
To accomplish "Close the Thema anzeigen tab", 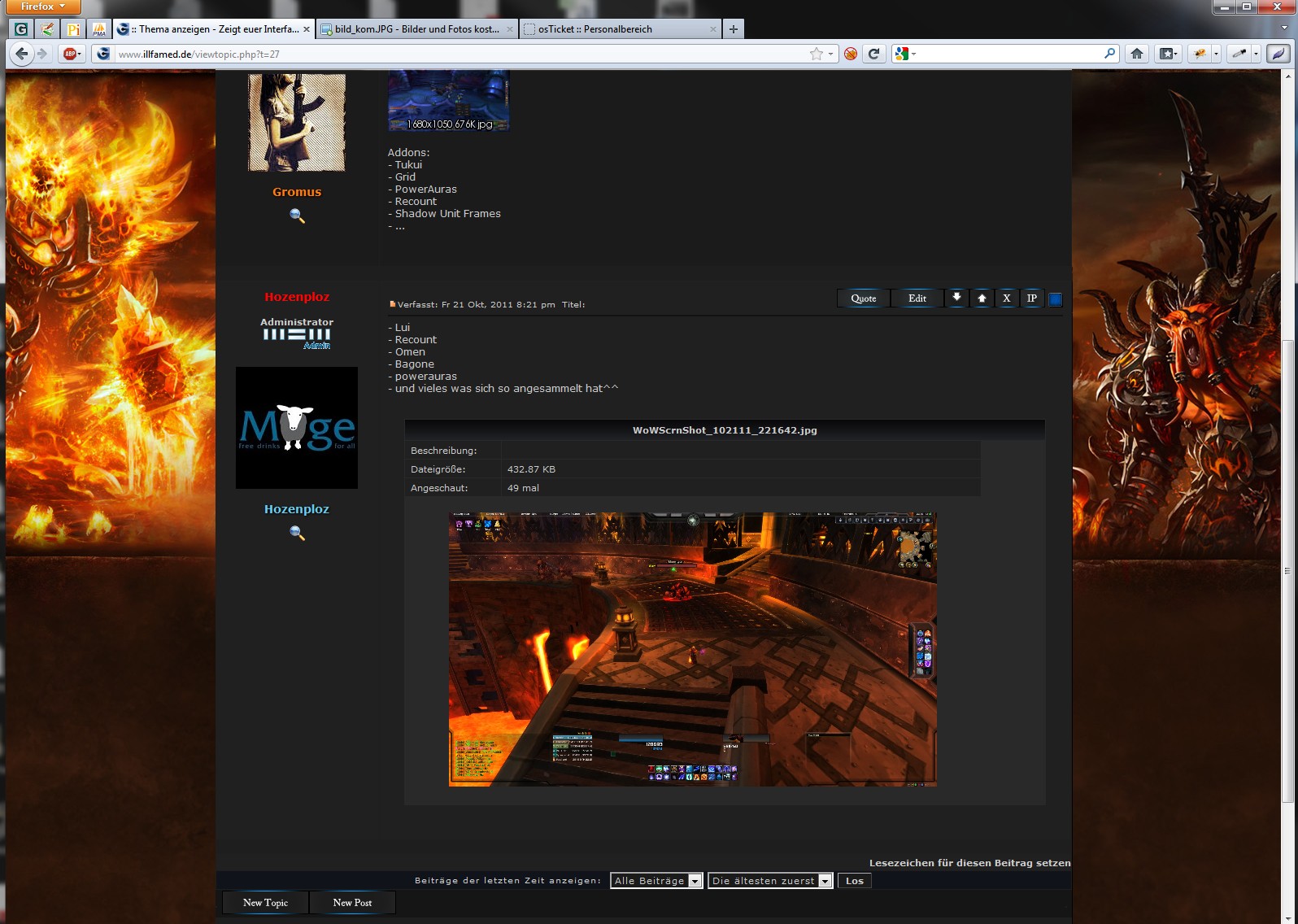I will [x=307, y=29].
